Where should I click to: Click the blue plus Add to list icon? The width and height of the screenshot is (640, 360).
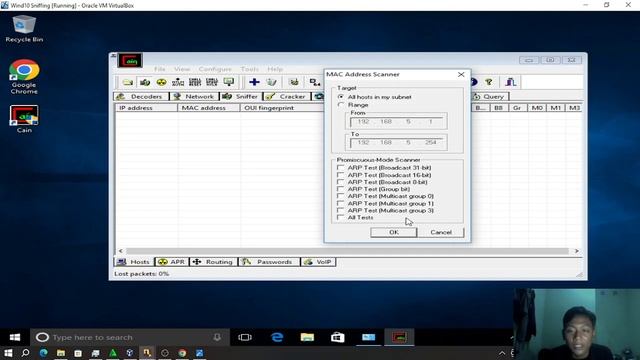point(254,82)
